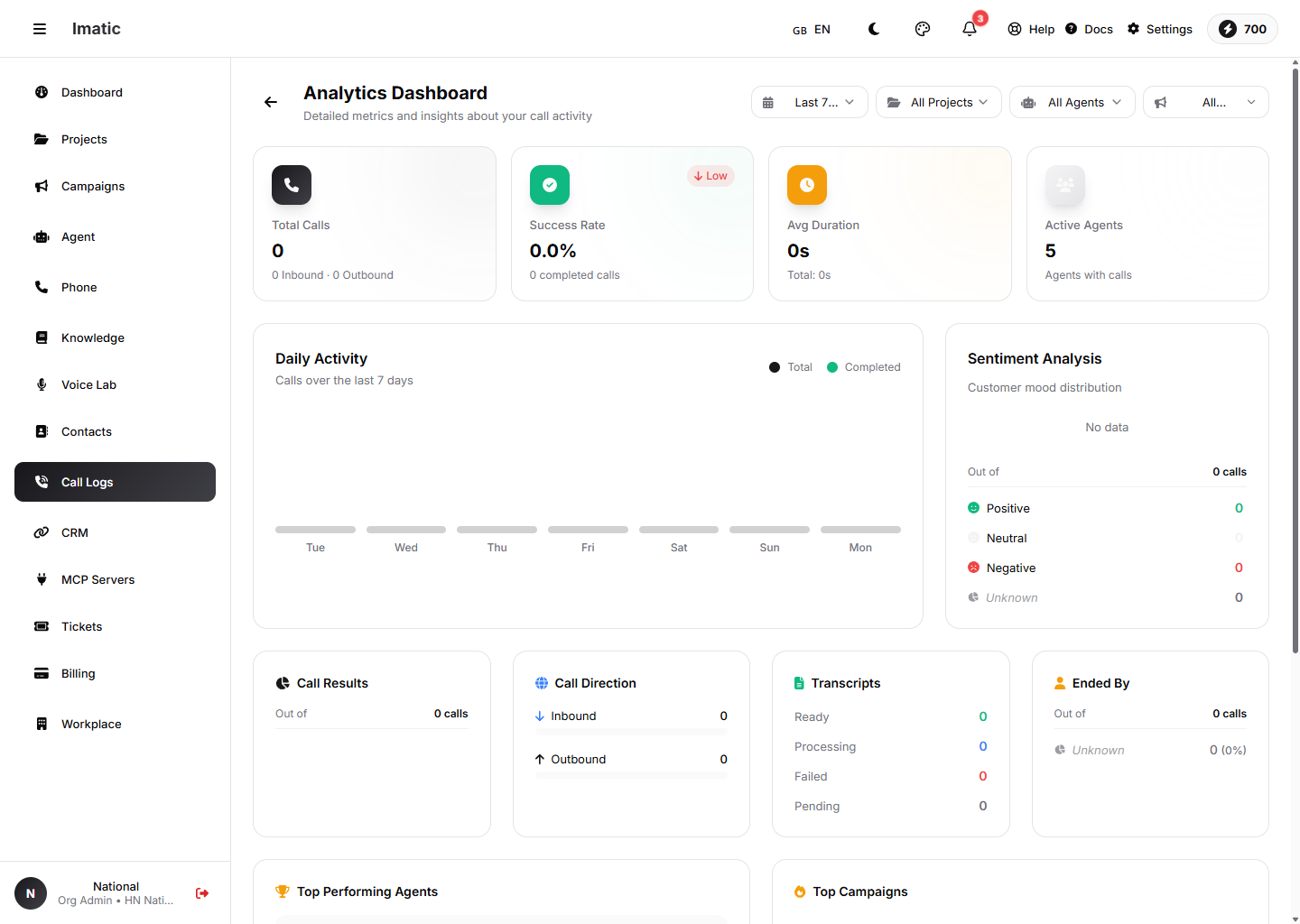
Task: Click the Monday activity bar
Action: 860,530
